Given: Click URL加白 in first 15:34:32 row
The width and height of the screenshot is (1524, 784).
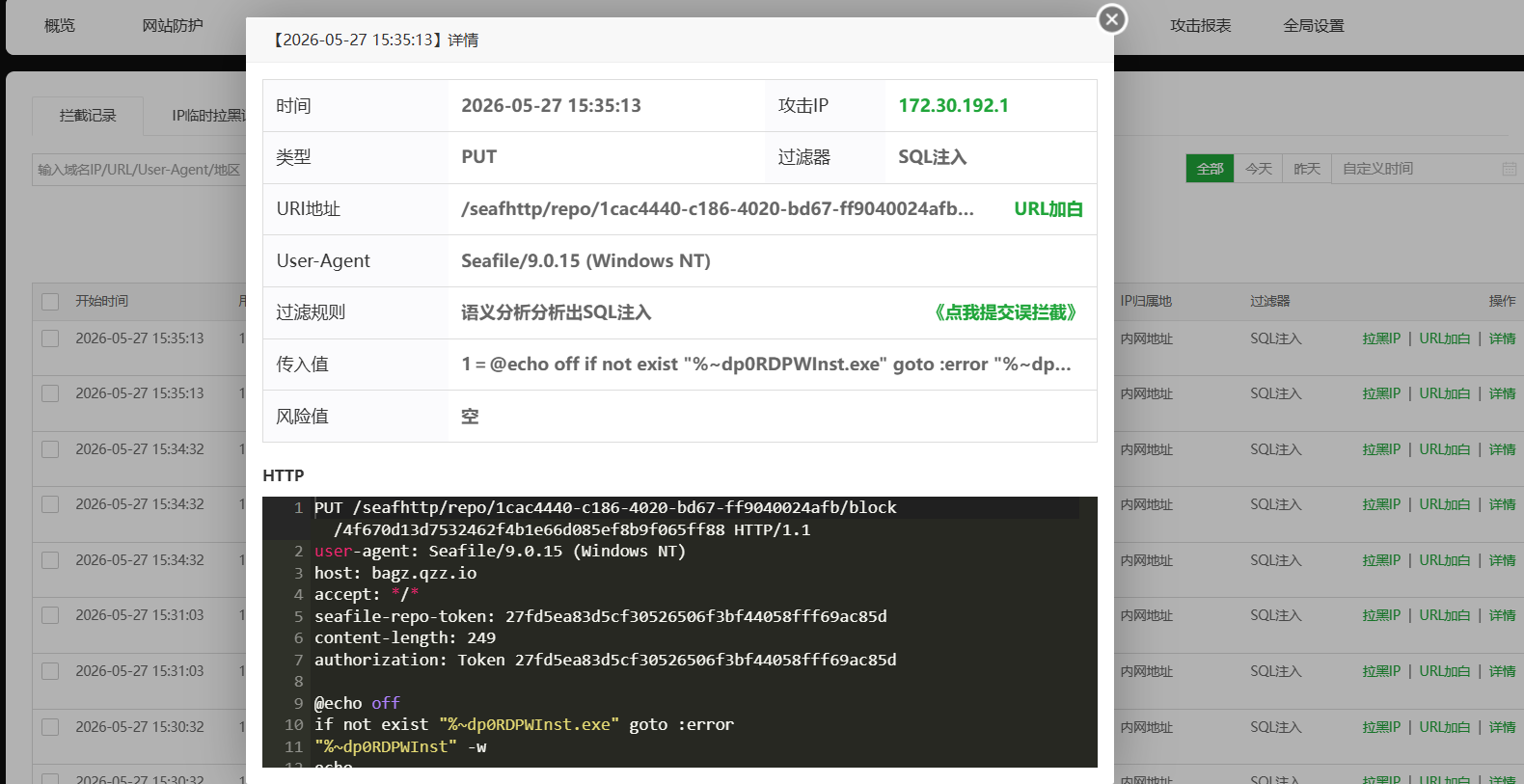Looking at the screenshot, I should 1445,449.
